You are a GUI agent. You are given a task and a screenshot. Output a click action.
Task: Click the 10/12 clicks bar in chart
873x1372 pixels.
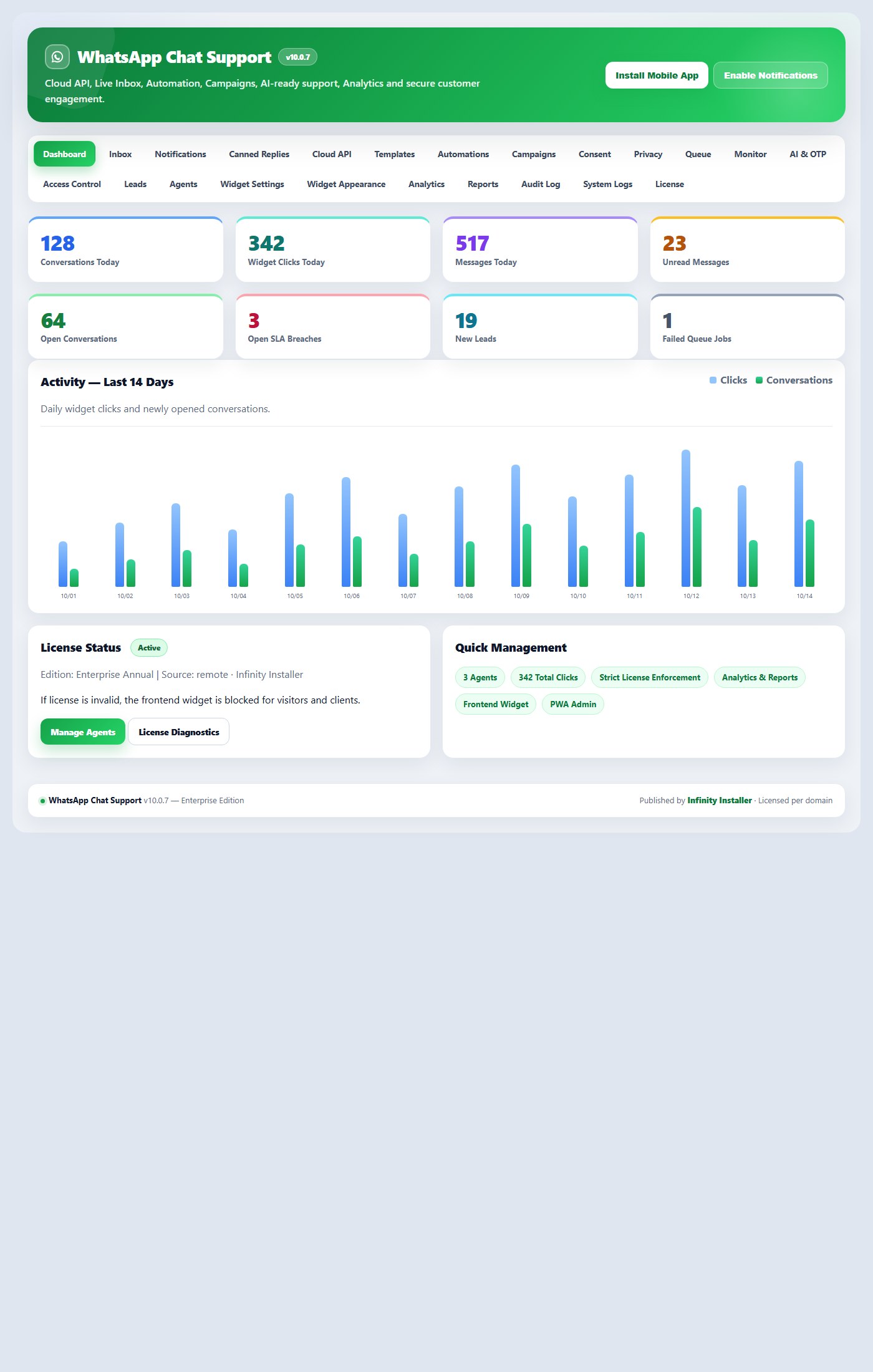click(x=685, y=518)
